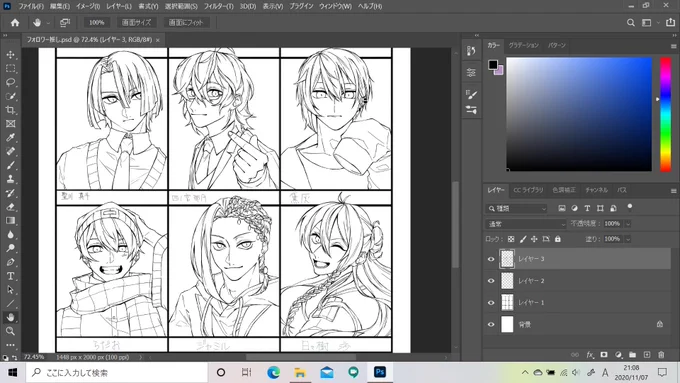Screen dimensions: 680x383
Task: Create a new layer
Action: click(647, 355)
